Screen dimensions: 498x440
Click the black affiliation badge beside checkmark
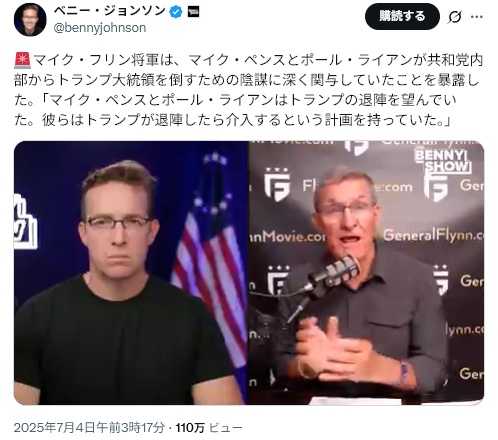(193, 12)
